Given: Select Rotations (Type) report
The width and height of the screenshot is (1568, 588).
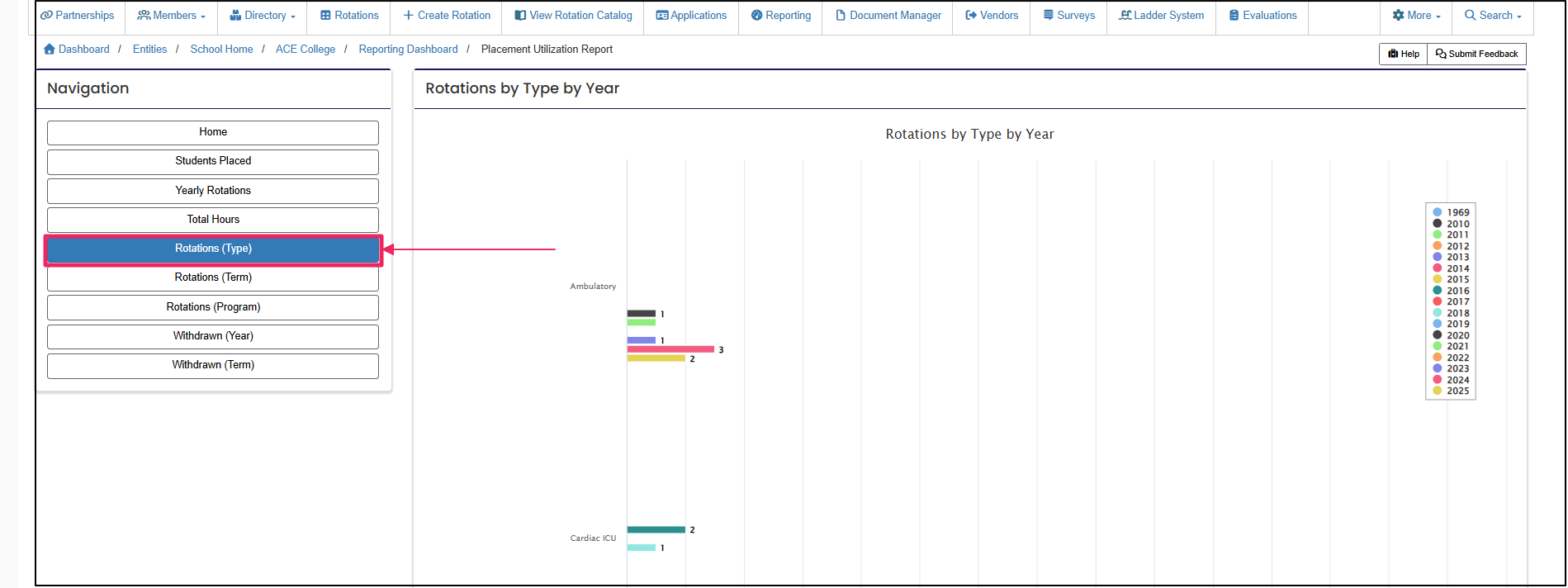Looking at the screenshot, I should coord(213,249).
